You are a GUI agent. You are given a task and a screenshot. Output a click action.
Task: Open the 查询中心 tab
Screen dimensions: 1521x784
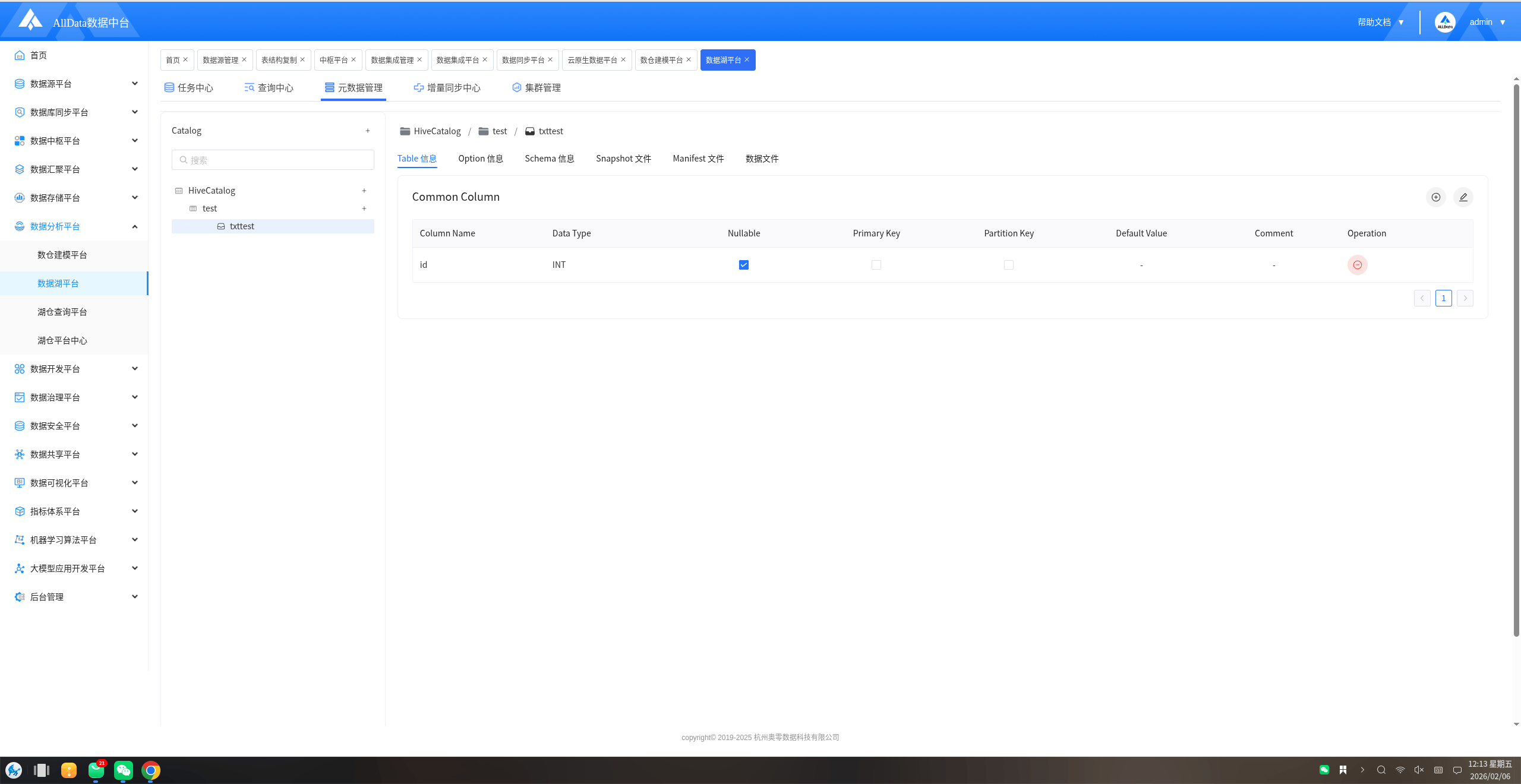pos(269,88)
